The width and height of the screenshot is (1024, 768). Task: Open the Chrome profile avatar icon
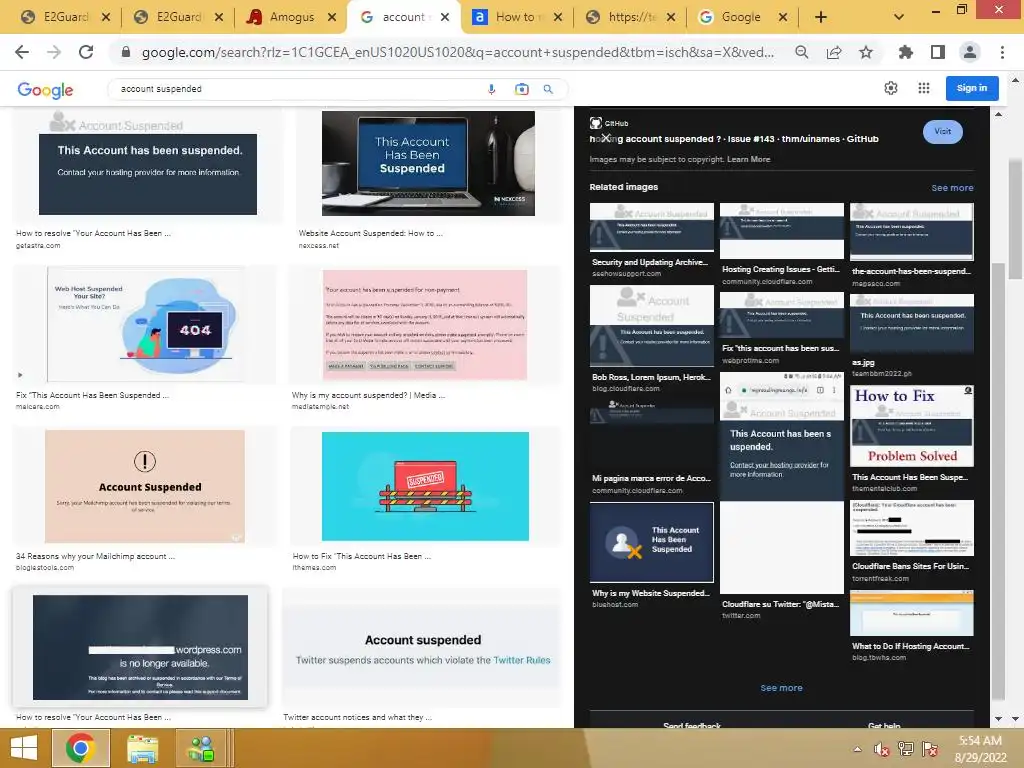coord(970,52)
